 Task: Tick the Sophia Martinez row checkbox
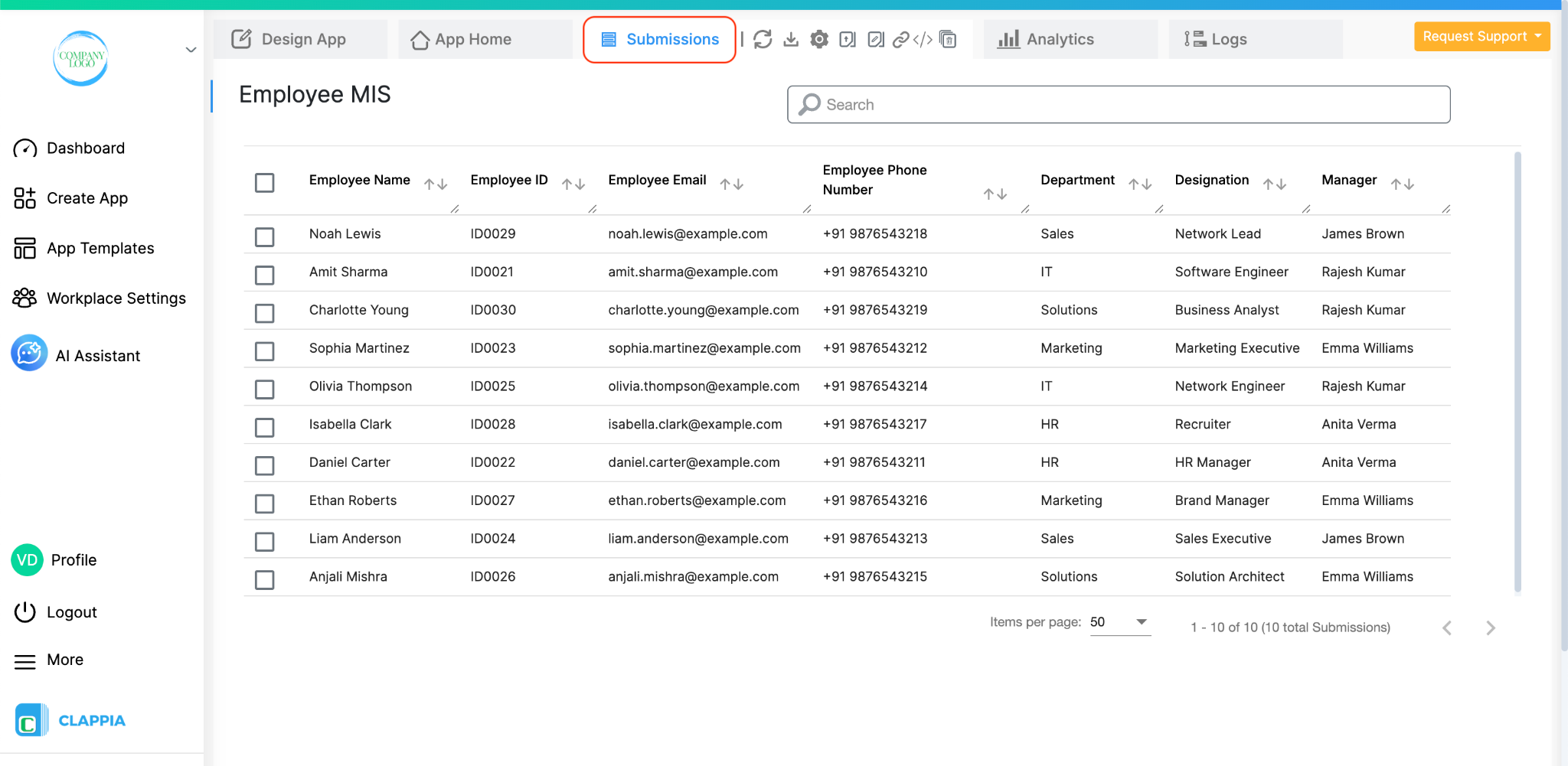coord(265,351)
